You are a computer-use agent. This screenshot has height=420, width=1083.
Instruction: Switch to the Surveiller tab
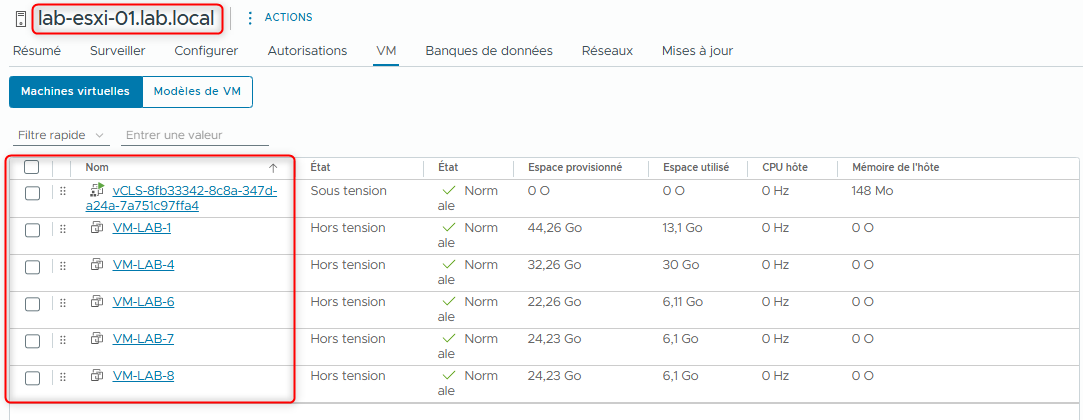pyautogui.click(x=117, y=50)
